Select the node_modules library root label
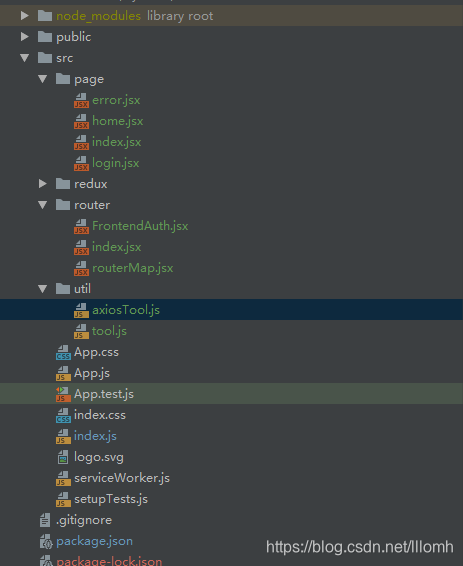This screenshot has width=463, height=566. pyautogui.click(x=135, y=16)
